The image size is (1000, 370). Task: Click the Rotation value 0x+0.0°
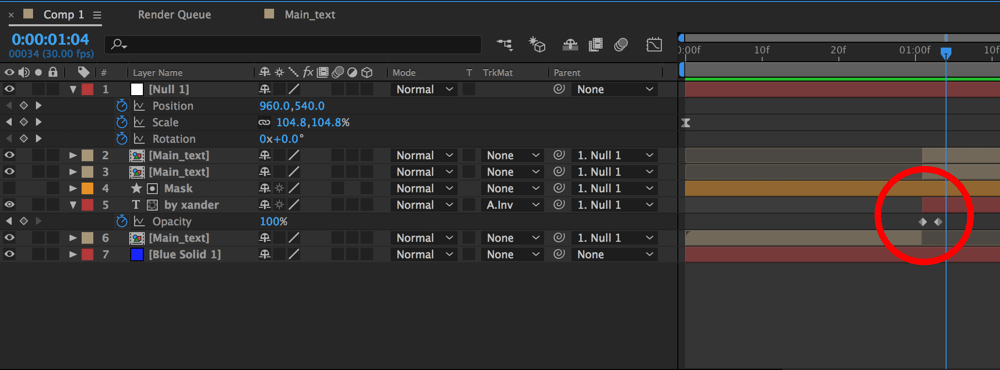pos(282,139)
